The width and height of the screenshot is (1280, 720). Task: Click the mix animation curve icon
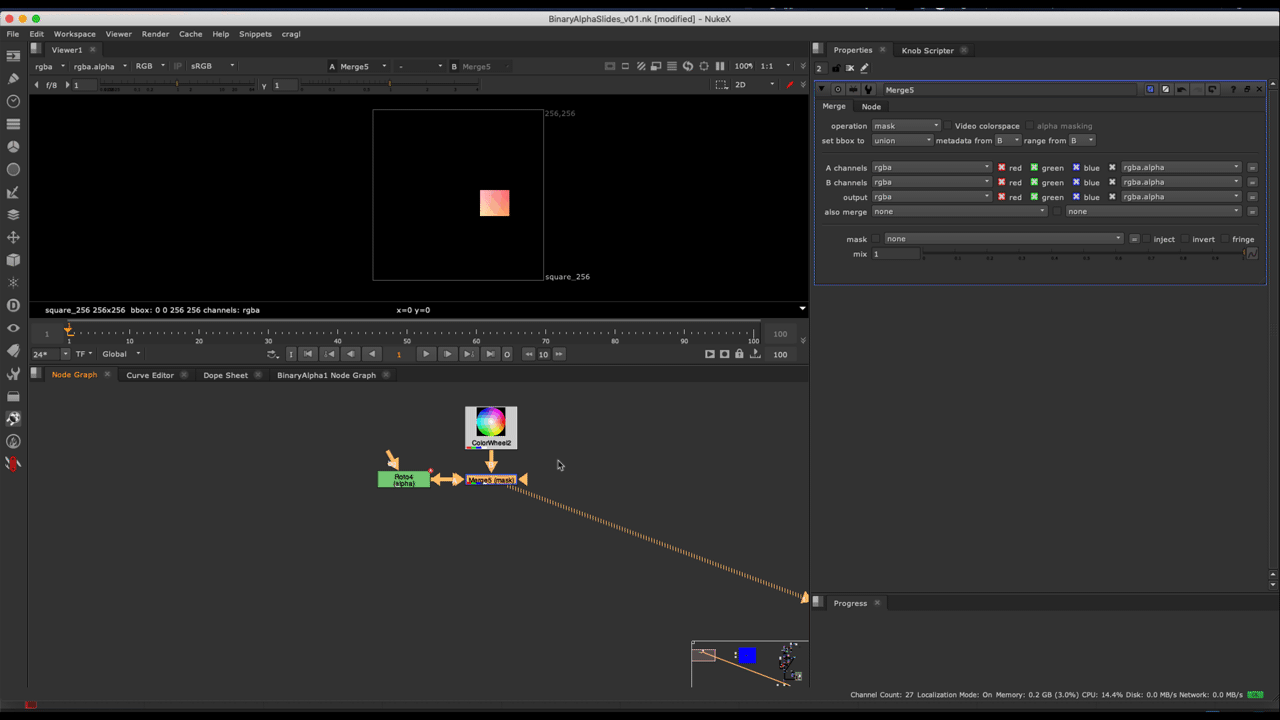1251,254
